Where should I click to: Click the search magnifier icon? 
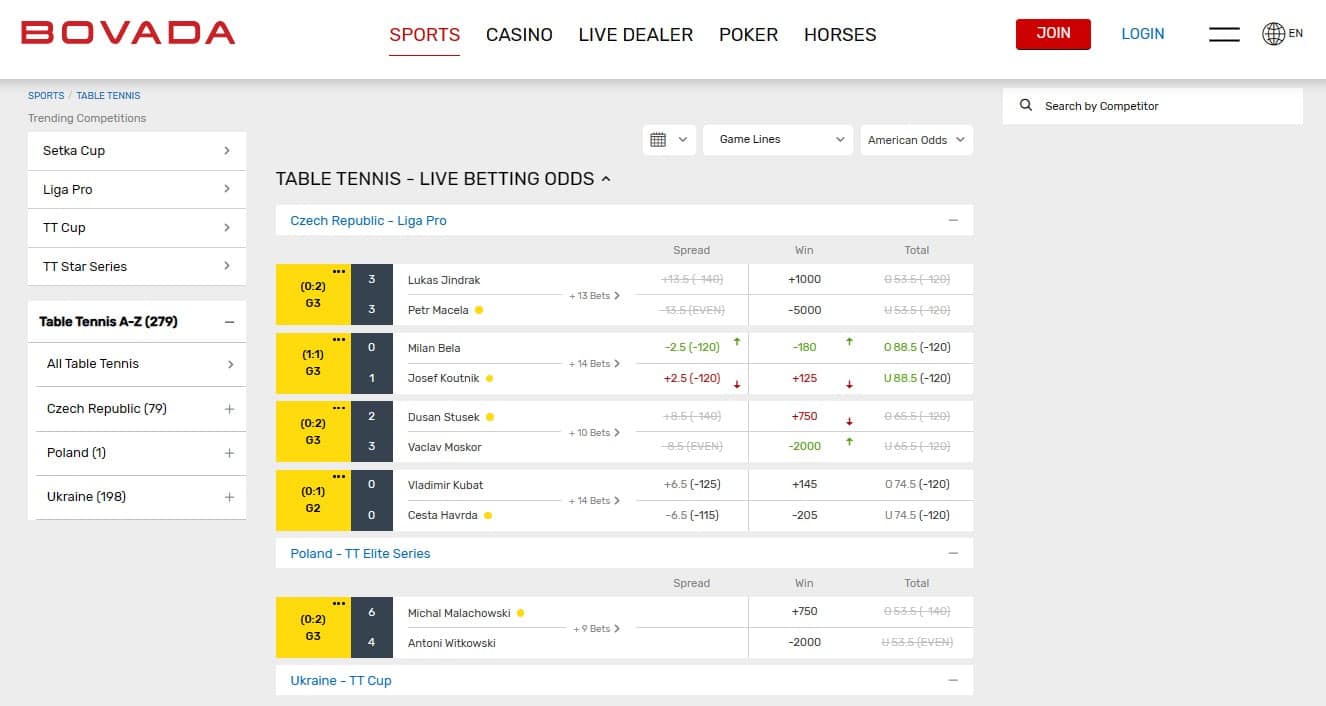[x=1026, y=105]
